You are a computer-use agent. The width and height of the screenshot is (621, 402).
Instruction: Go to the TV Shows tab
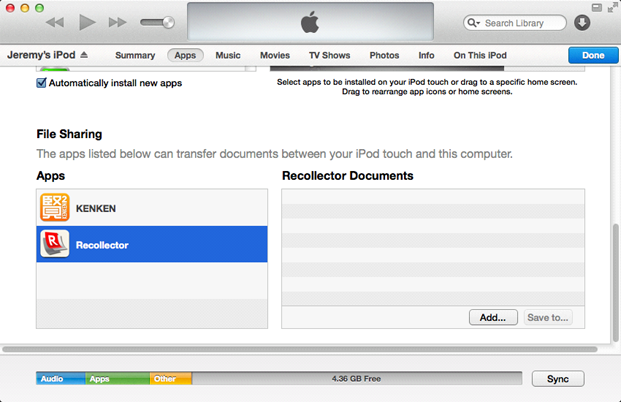pos(330,55)
